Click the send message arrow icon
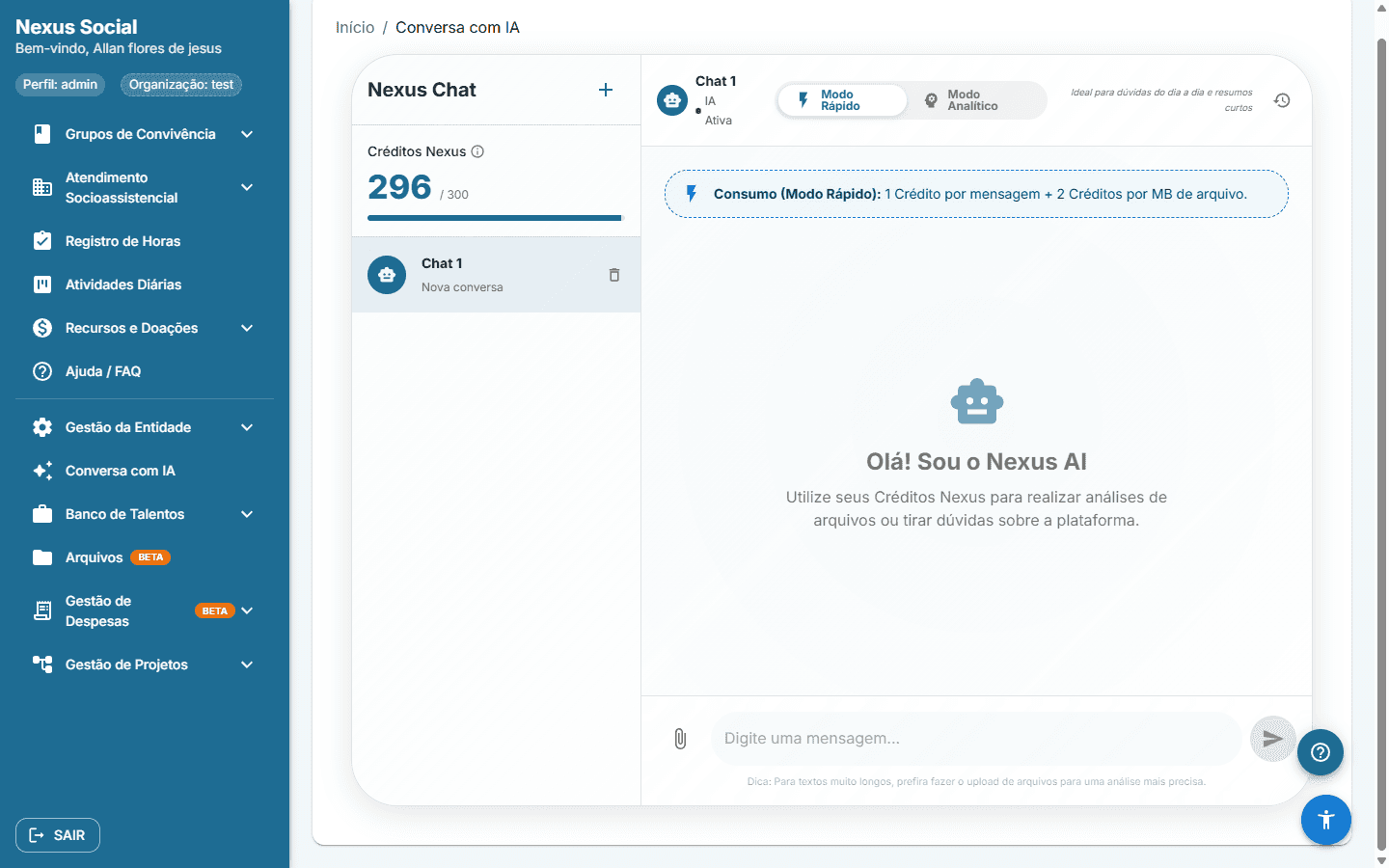This screenshot has width=1389, height=868. [x=1273, y=739]
